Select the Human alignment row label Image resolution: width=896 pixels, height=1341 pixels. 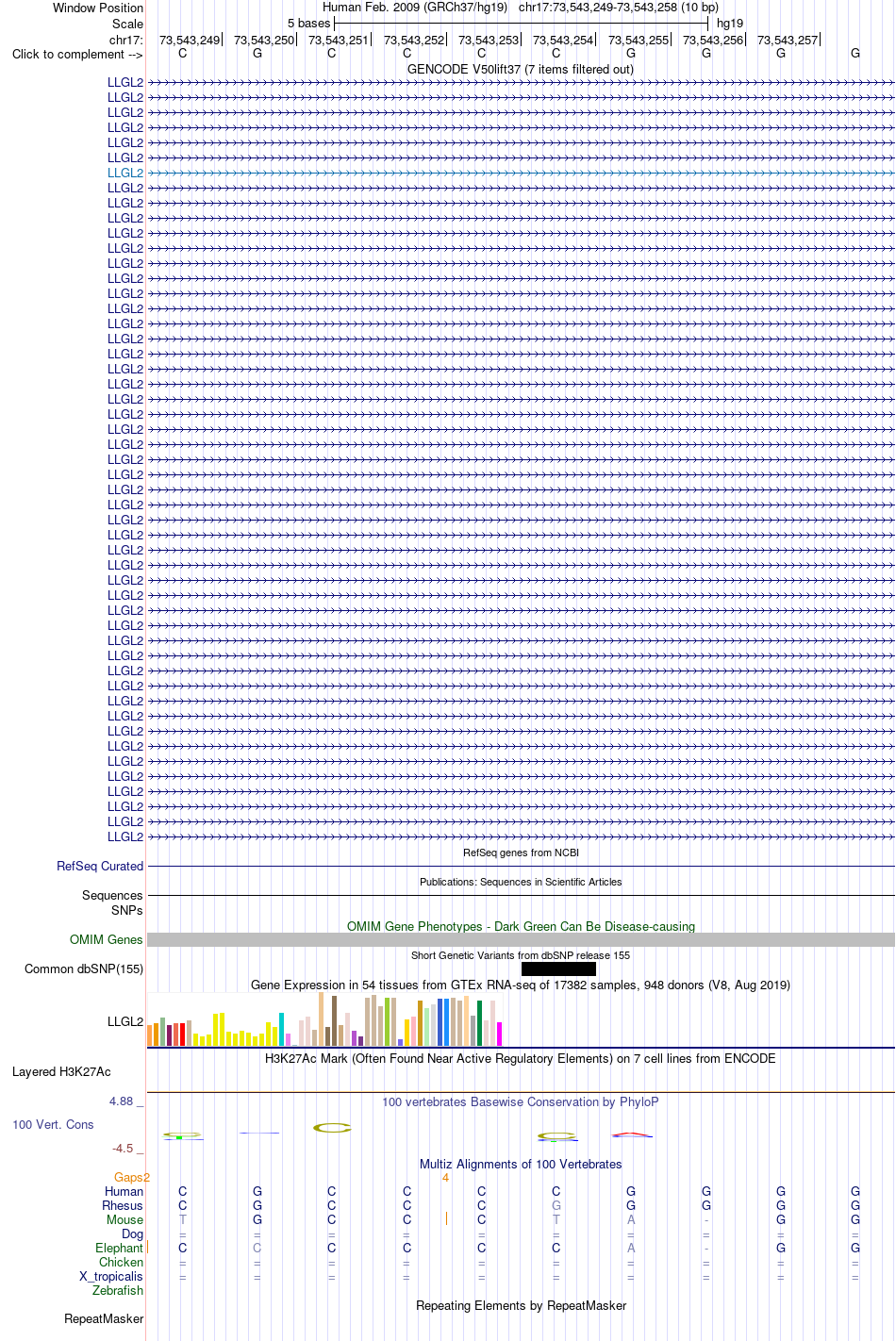[x=124, y=1191]
